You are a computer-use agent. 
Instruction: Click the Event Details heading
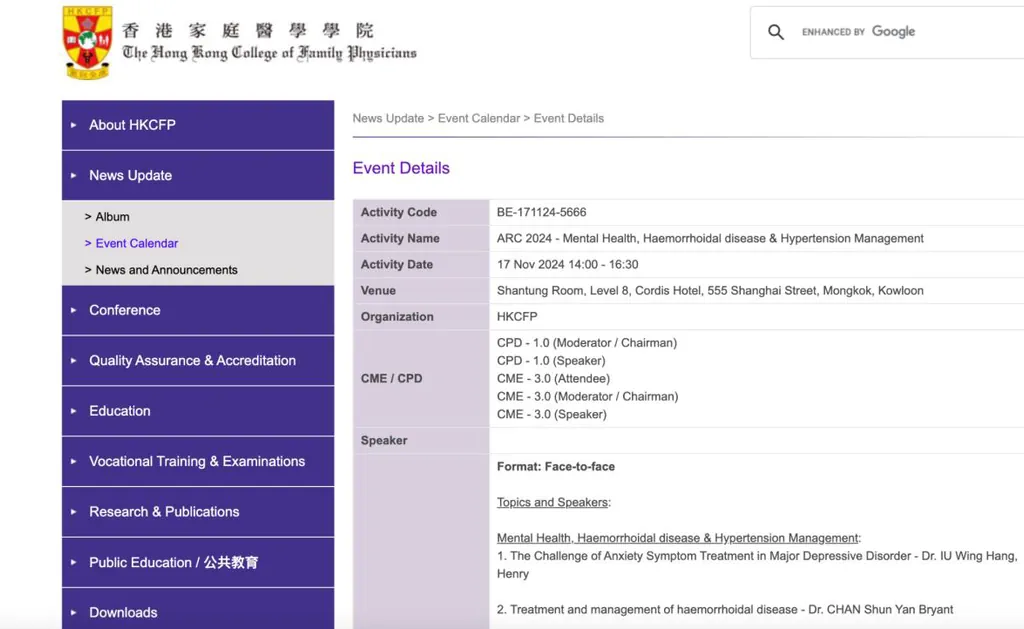point(401,168)
